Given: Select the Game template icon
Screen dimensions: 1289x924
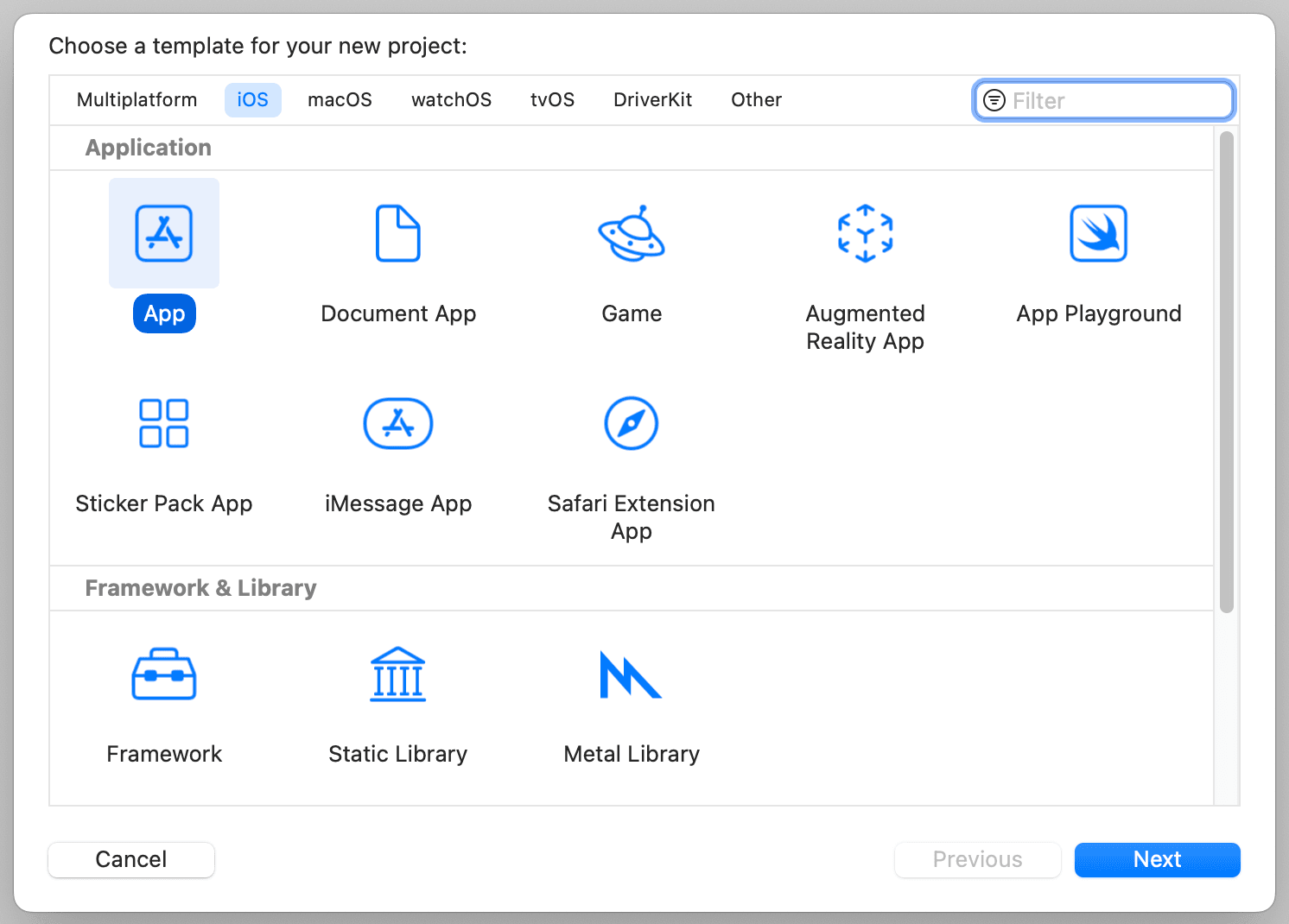Looking at the screenshot, I should 632,233.
